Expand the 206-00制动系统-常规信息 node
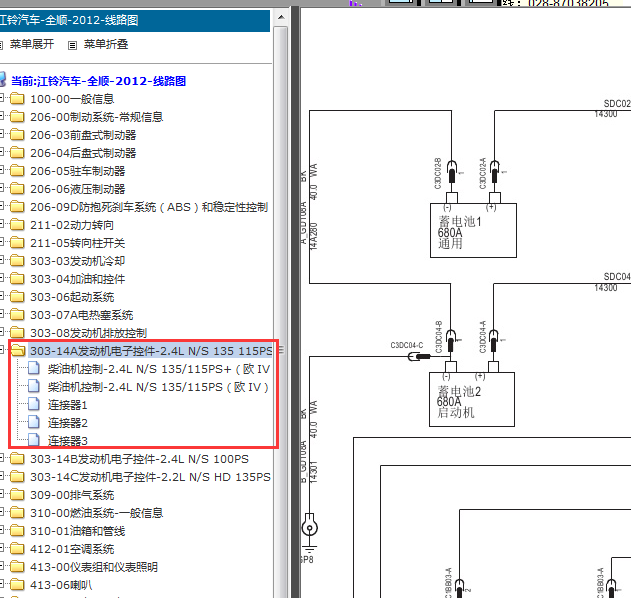 (2, 116)
